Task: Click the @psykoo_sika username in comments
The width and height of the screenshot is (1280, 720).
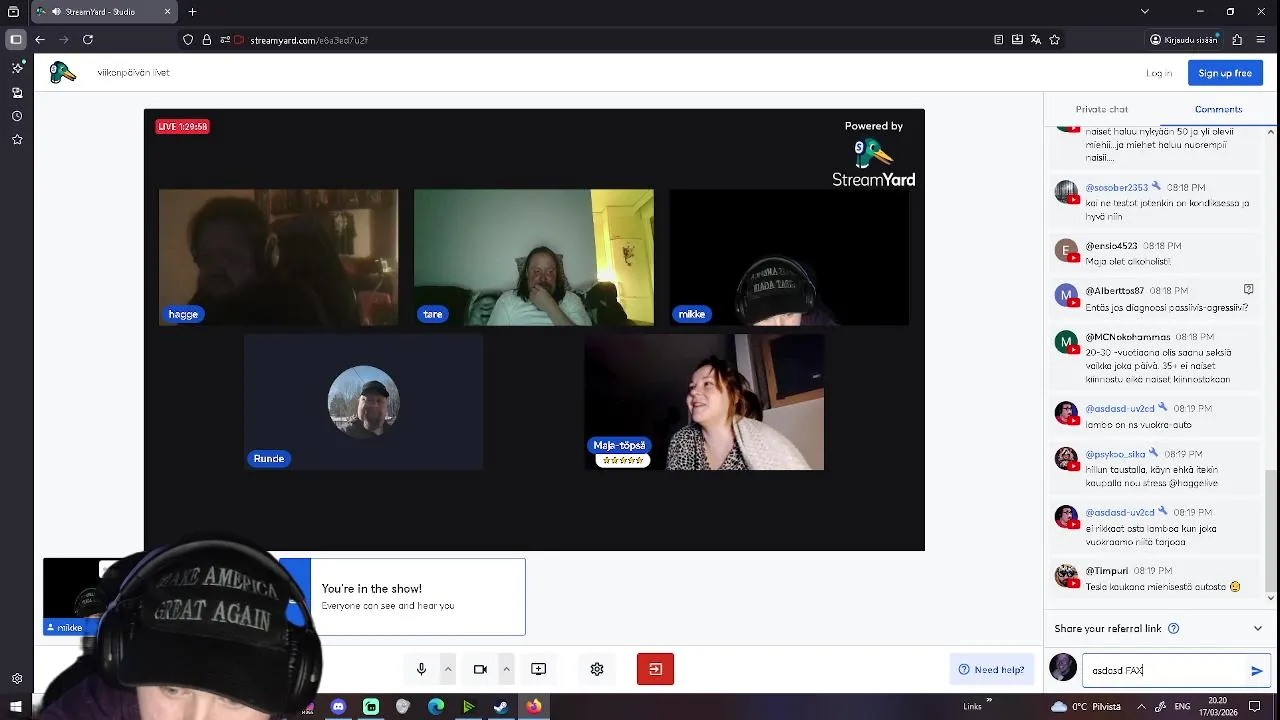Action: point(1116,454)
